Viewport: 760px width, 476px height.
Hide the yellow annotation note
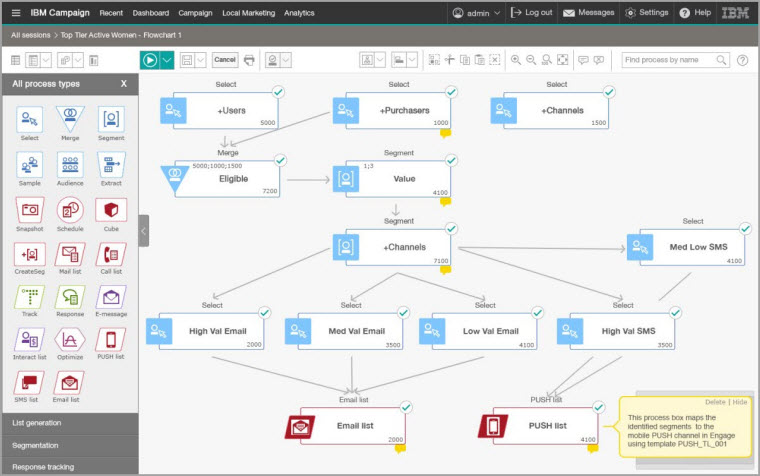coord(740,402)
